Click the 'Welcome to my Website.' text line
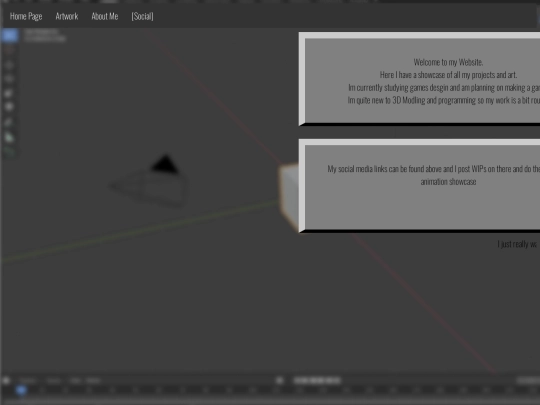Screen dimensions: 540x405 [x=448, y=62]
